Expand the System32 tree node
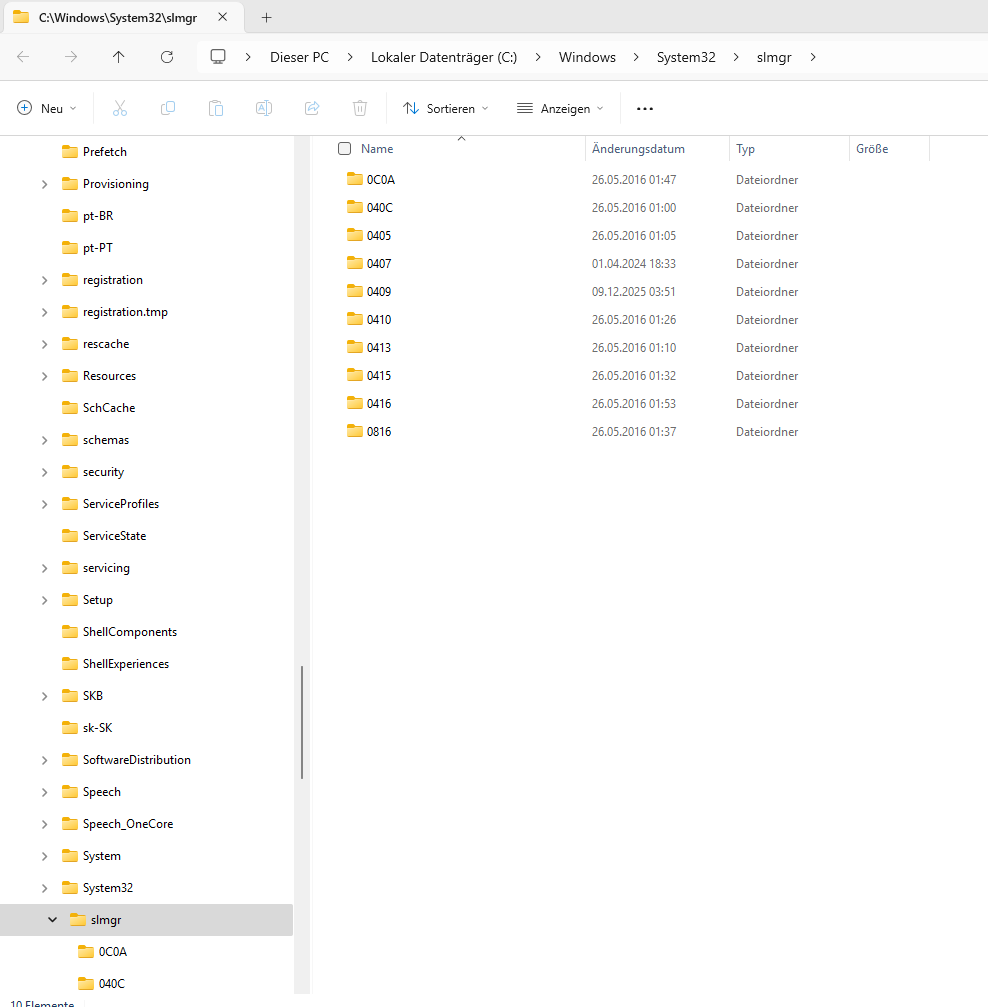The image size is (988, 1007). click(x=44, y=888)
